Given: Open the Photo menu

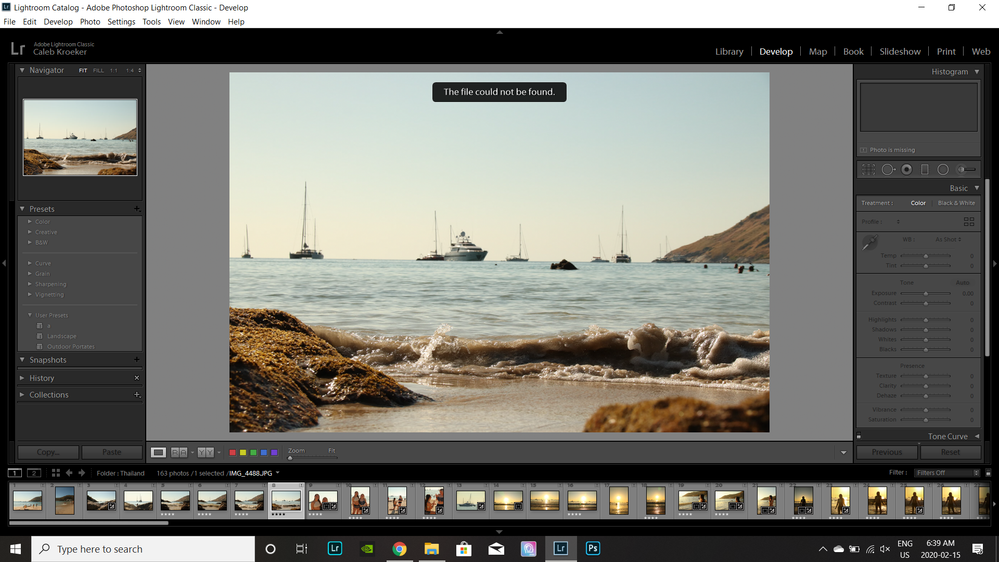Looking at the screenshot, I should coord(90,21).
